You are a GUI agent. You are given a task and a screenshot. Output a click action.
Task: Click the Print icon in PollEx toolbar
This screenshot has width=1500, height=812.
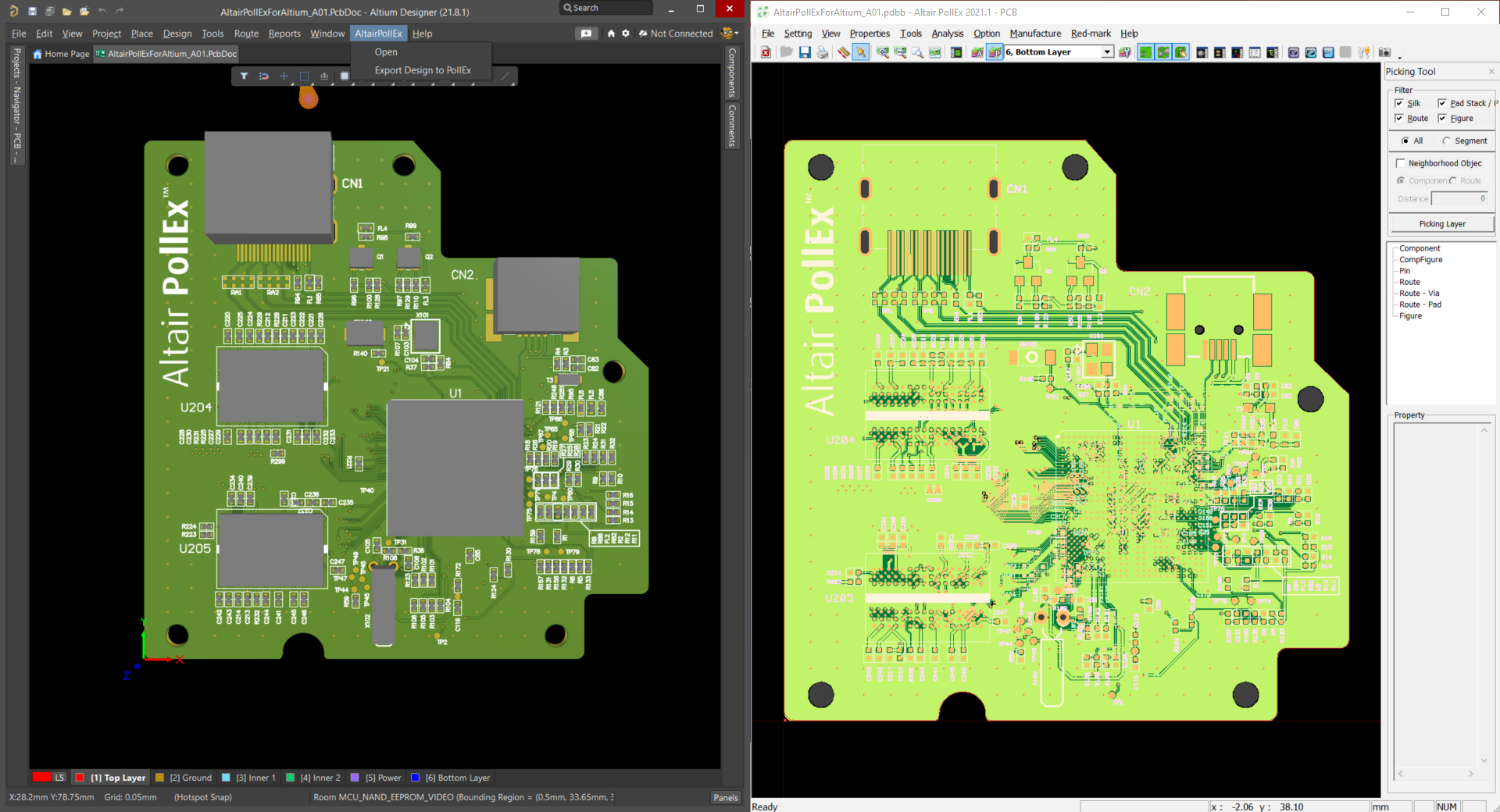tap(823, 52)
